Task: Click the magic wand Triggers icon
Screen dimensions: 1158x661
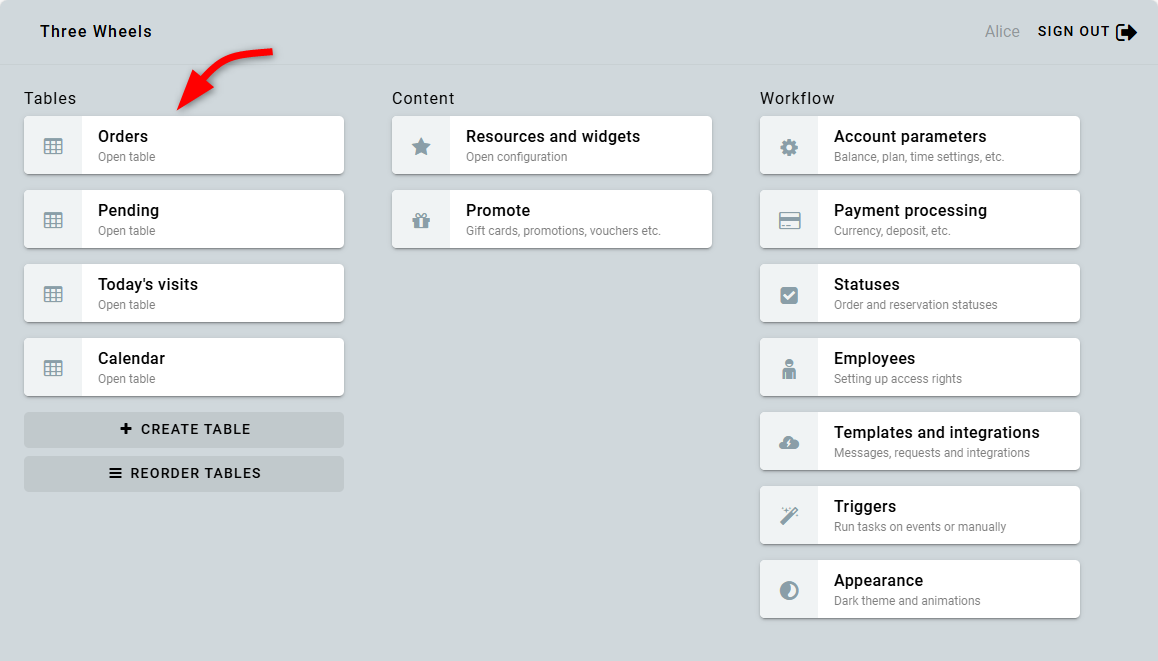Action: coord(789,516)
